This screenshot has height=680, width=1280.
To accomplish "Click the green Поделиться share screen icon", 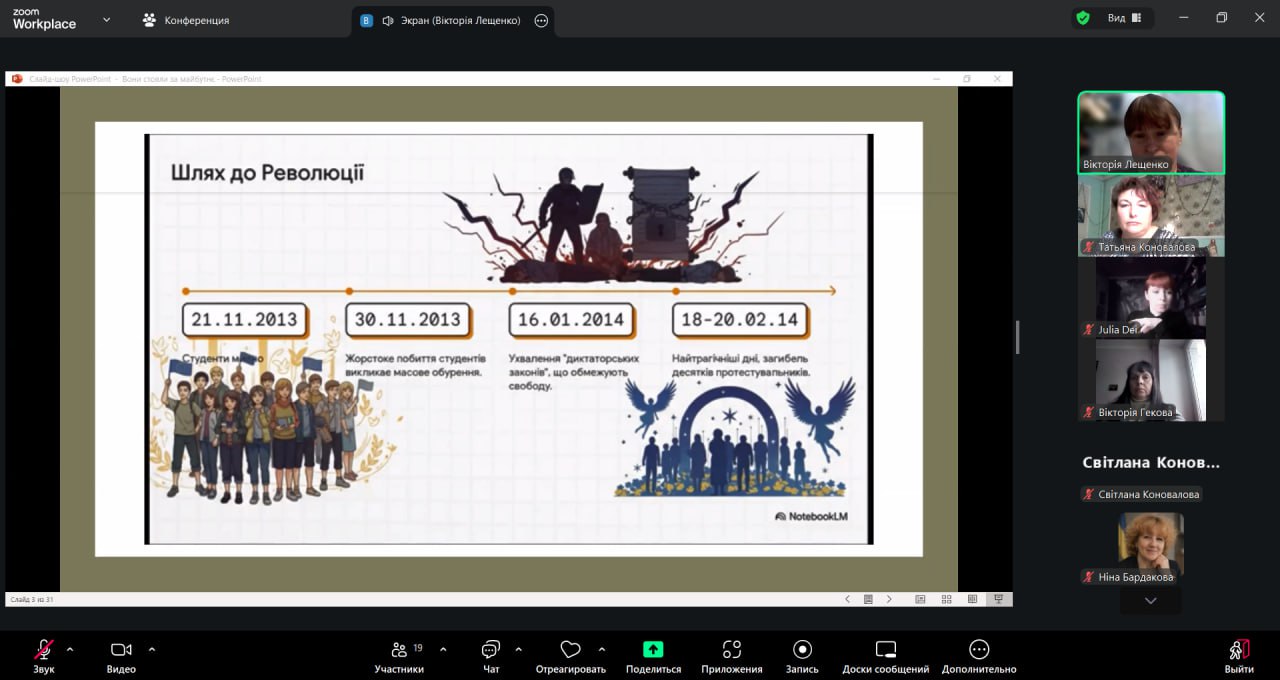I will [x=653, y=650].
